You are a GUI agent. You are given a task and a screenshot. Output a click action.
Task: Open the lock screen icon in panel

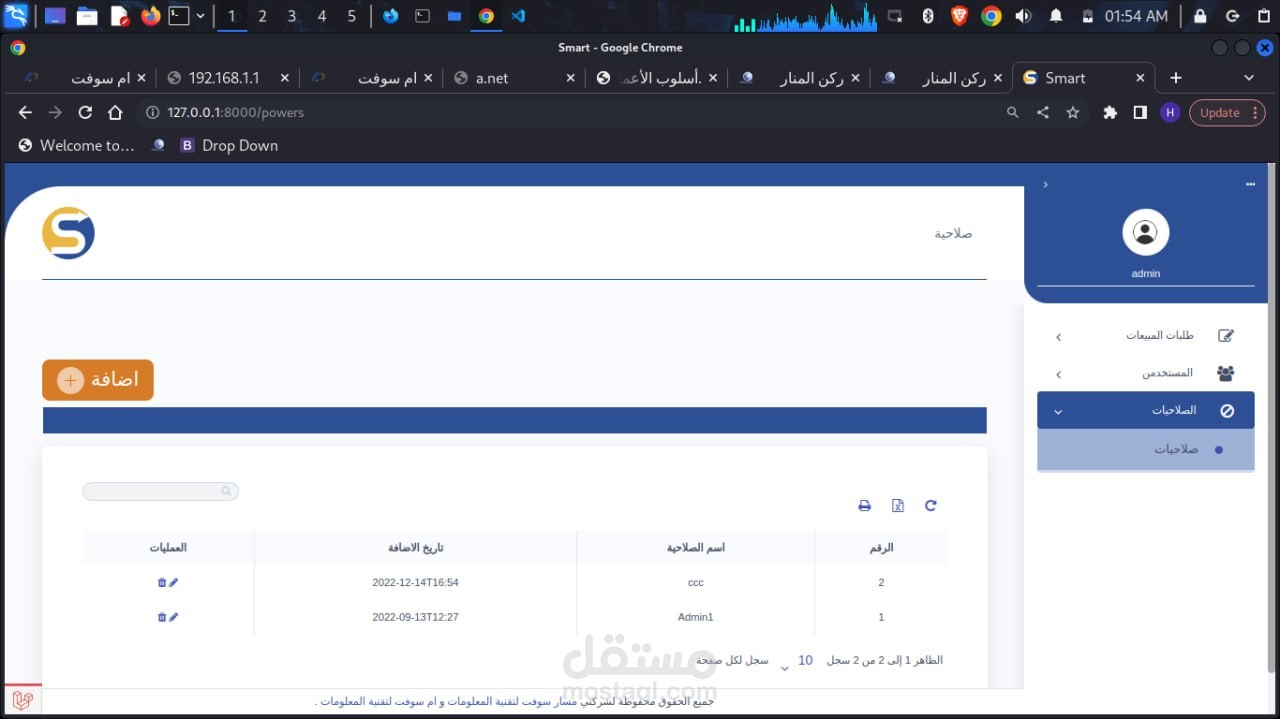(1200, 16)
